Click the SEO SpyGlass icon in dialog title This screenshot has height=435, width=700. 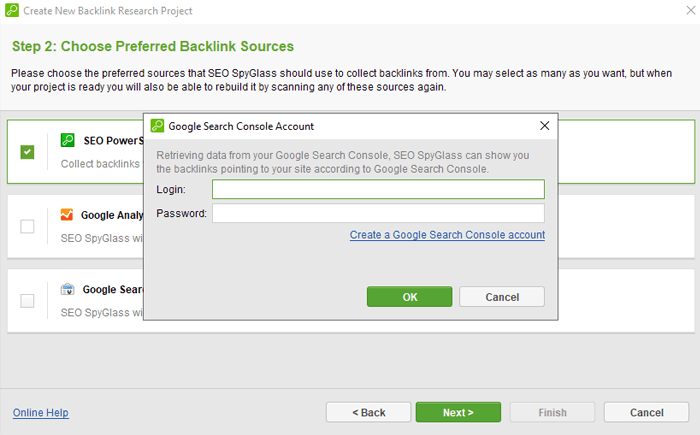(x=157, y=126)
